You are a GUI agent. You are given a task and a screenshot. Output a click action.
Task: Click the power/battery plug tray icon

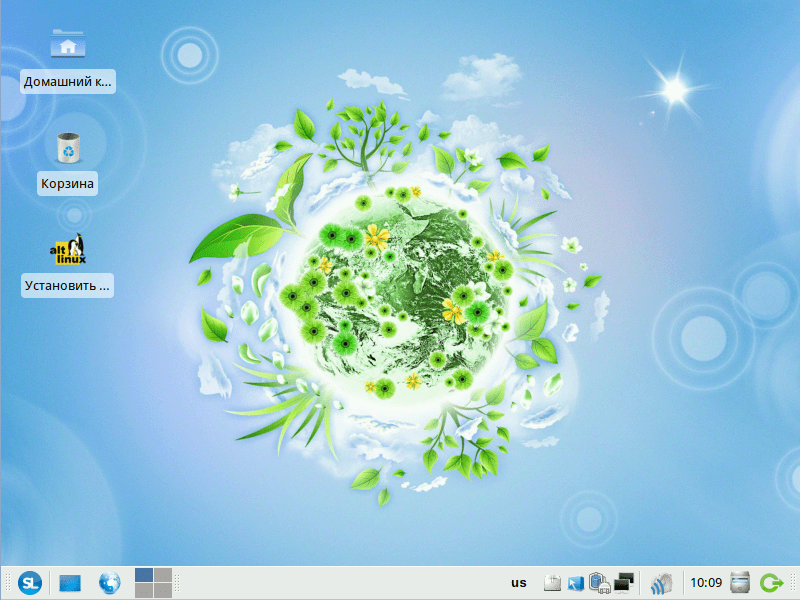coord(599,582)
